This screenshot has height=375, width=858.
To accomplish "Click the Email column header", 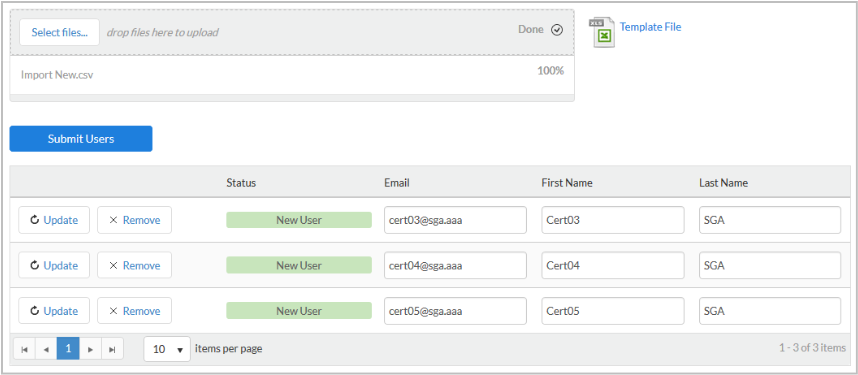I will [397, 183].
